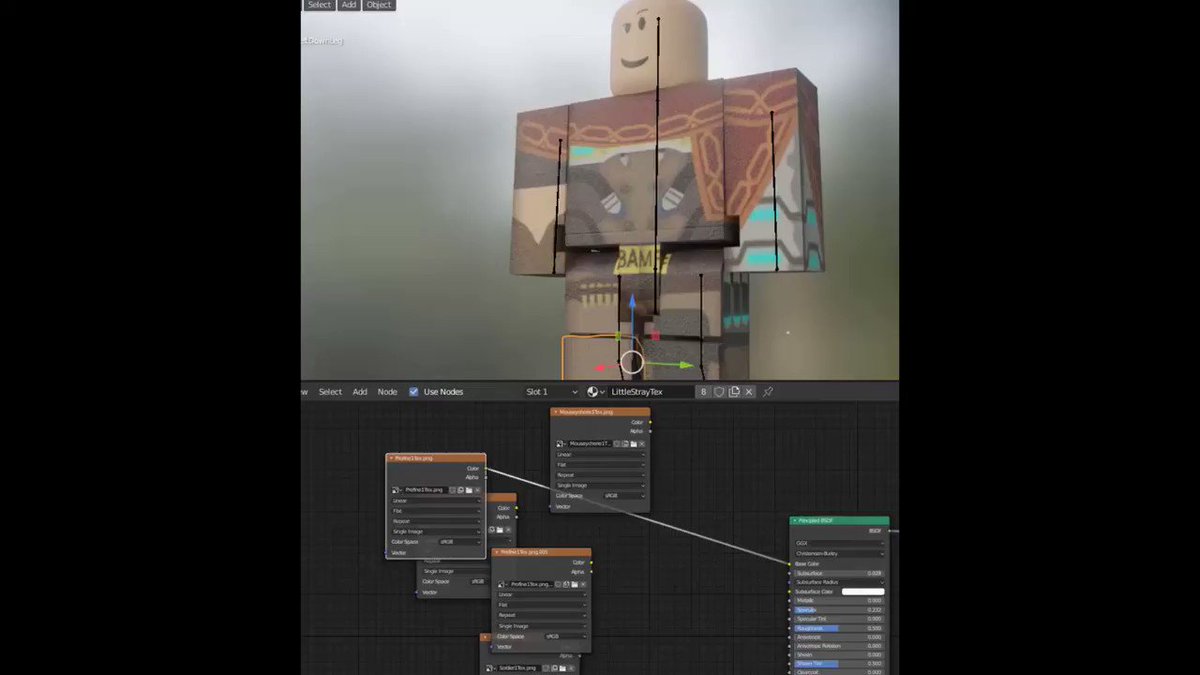1200x675 pixels.
Task: Open Flat projection dropdown in Mouseychere1Tex node
Action: point(601,464)
